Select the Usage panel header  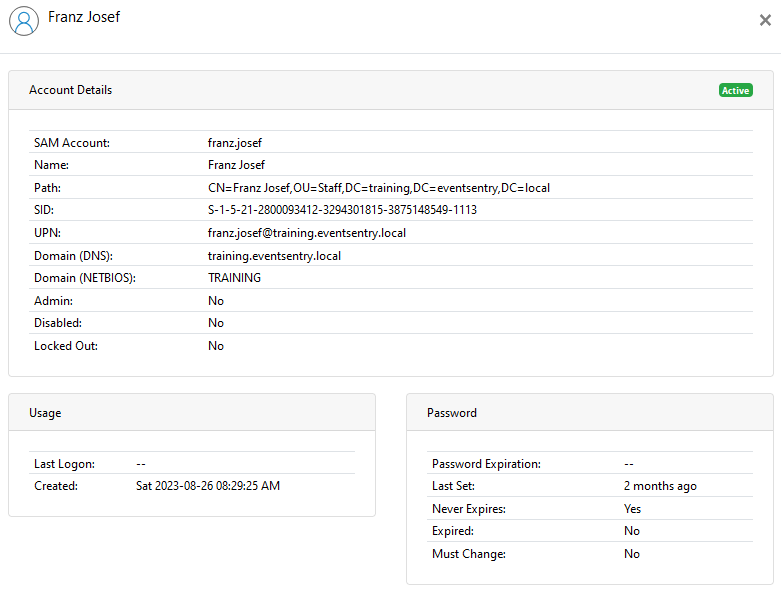click(192, 412)
